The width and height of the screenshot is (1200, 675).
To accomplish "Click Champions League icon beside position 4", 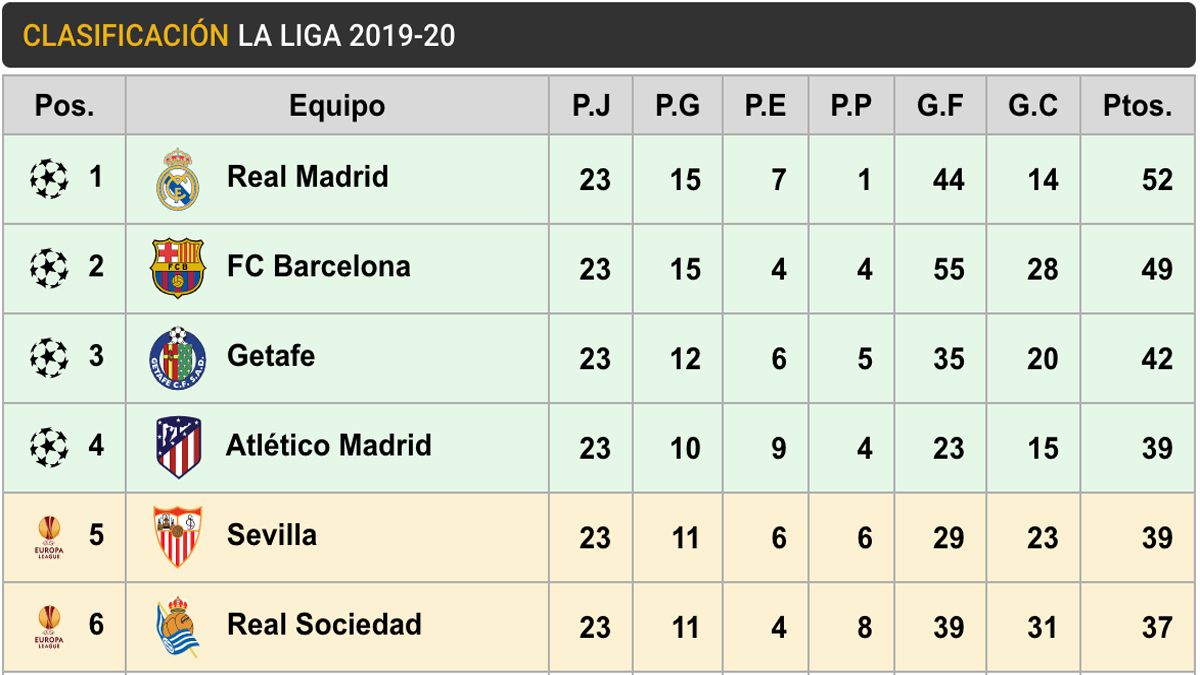I will [x=48, y=447].
